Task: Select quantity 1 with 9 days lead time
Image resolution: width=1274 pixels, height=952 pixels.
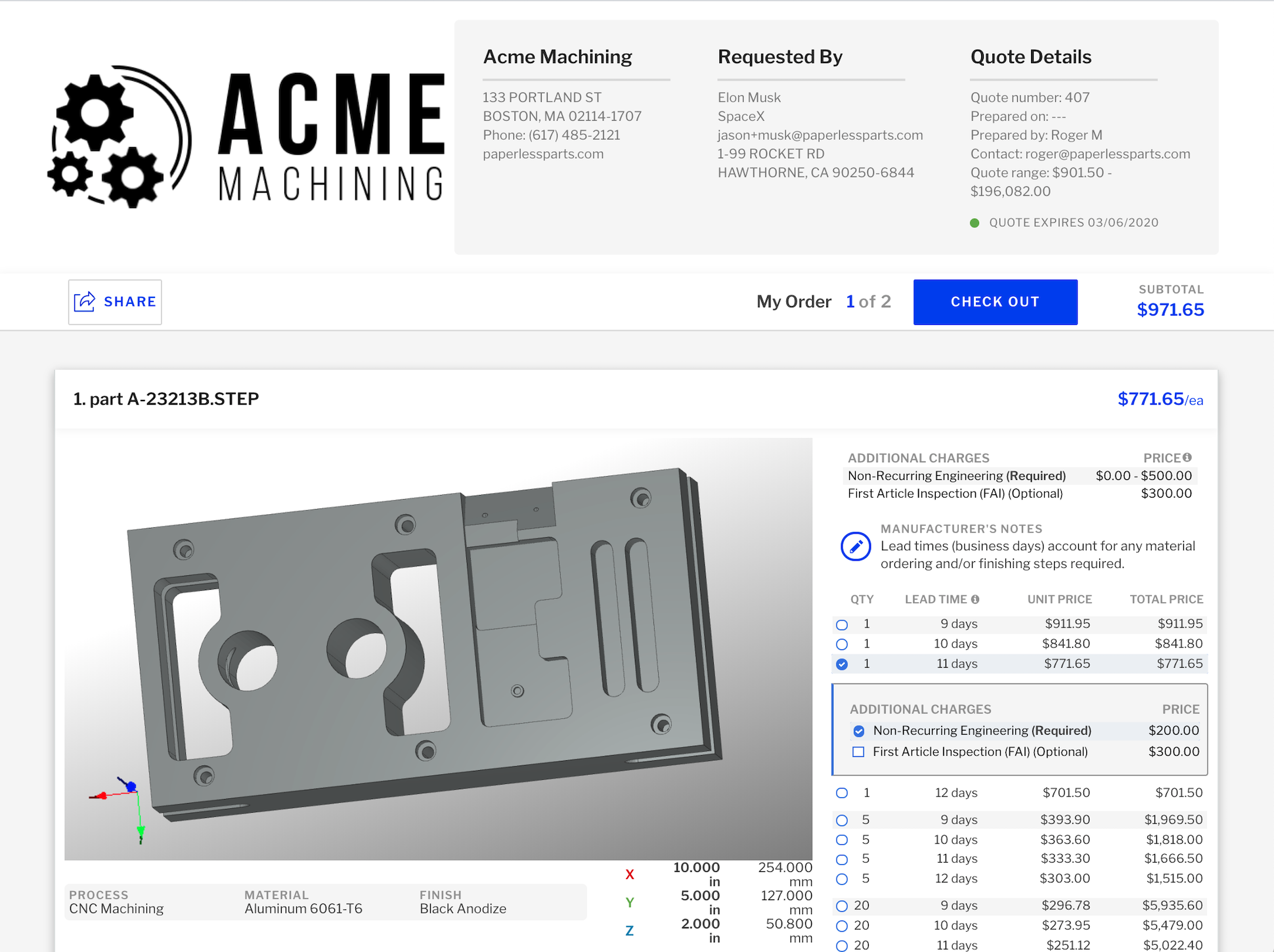Action: 842,624
